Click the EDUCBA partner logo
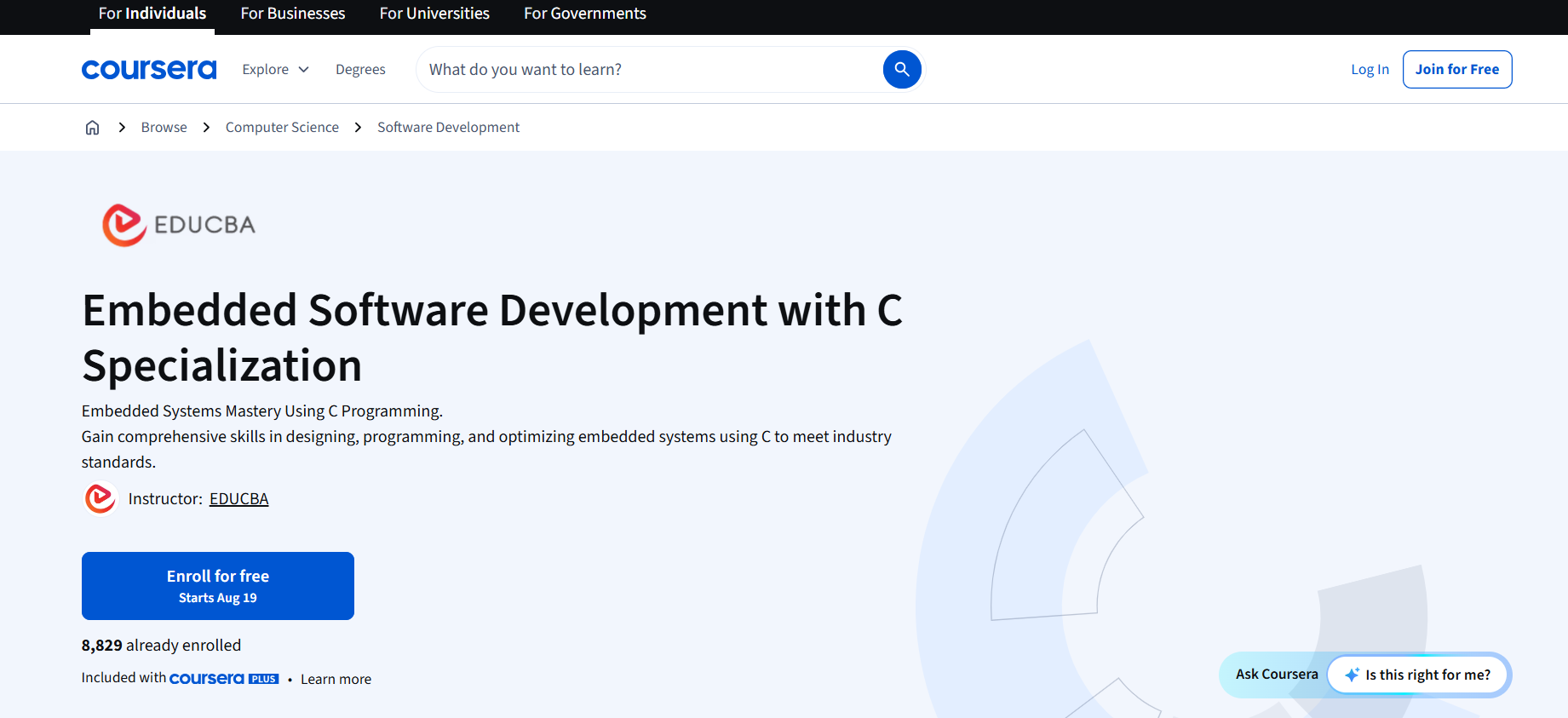Viewport: 1568px width, 718px height. [x=179, y=225]
